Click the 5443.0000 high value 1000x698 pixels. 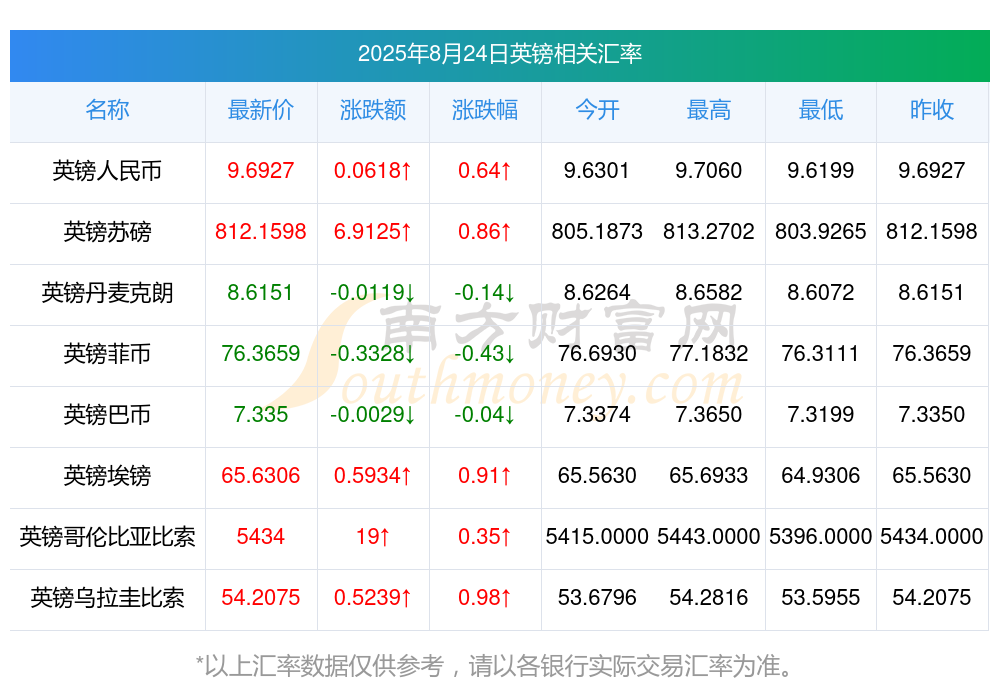709,536
